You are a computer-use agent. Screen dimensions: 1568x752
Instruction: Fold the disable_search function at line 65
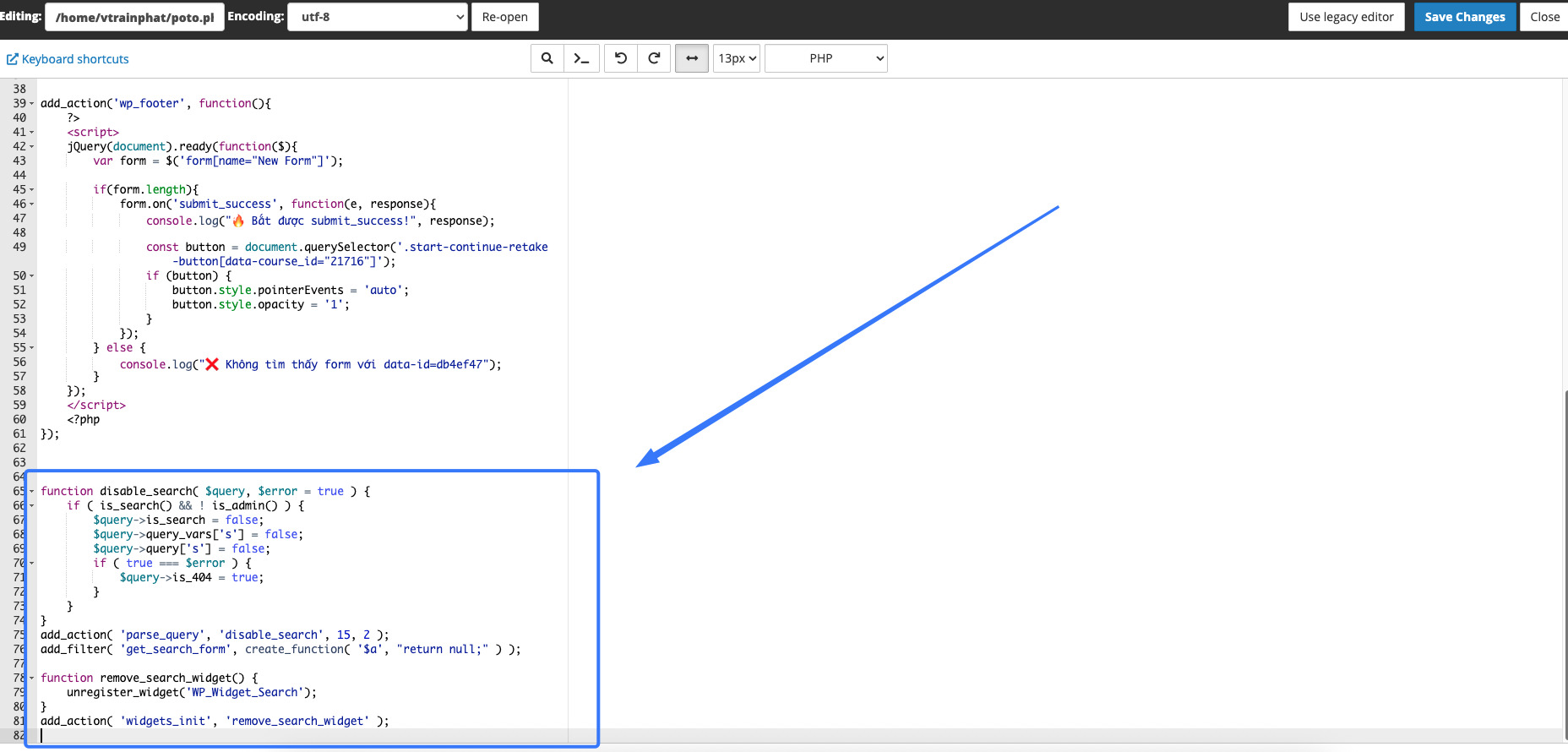(32, 492)
